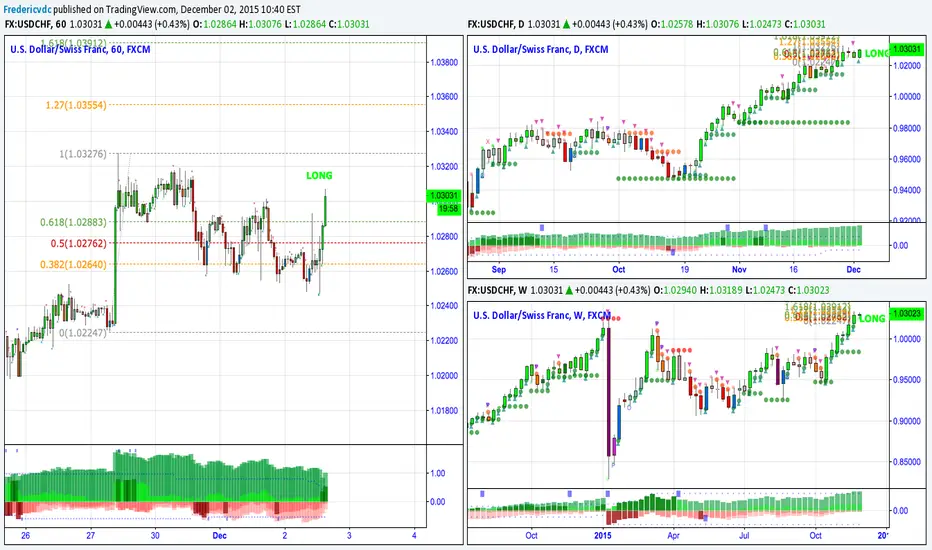This screenshot has width=932, height=550.
Task: Click the 19:58 bar countdown label
Action: (449, 209)
